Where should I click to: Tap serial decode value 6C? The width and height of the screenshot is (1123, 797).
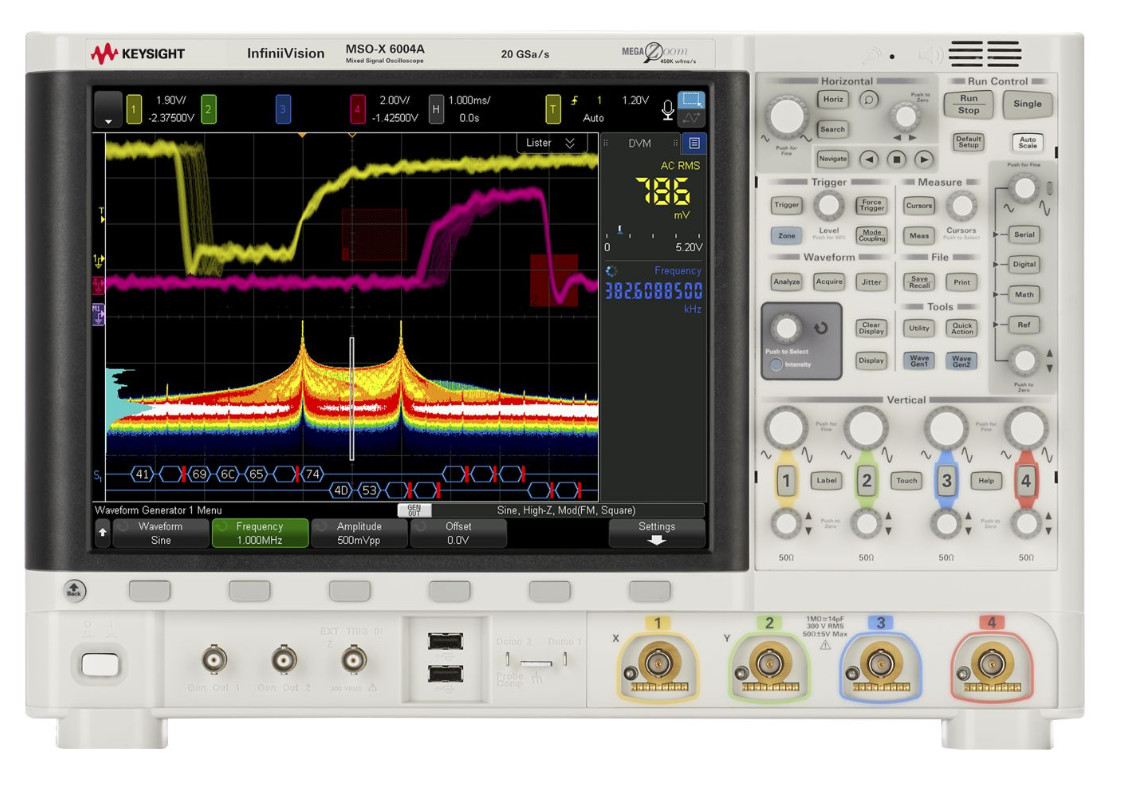click(x=228, y=474)
